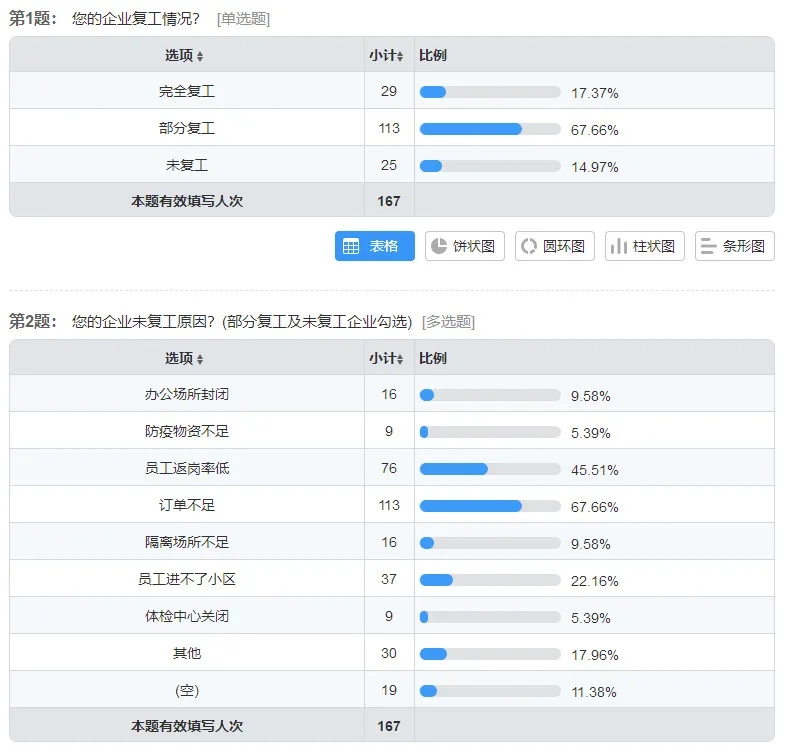Click the bar chart icon in 柱状图
This screenshot has width=785, height=747.
(x=619, y=246)
